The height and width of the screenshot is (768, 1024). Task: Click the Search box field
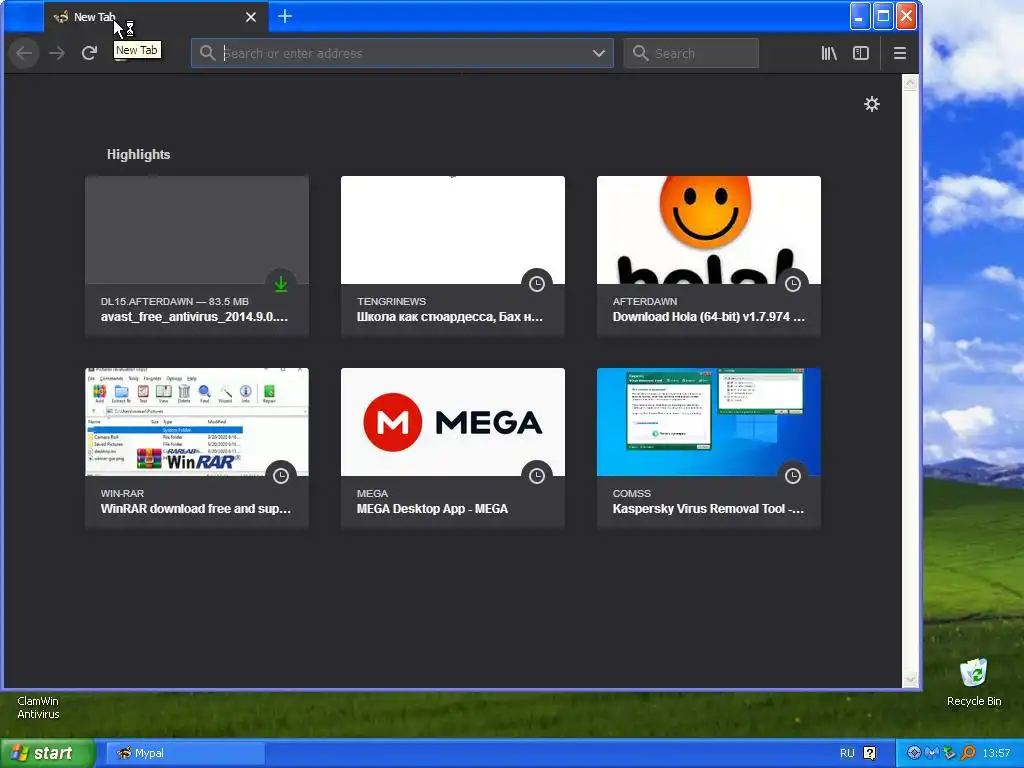click(691, 53)
